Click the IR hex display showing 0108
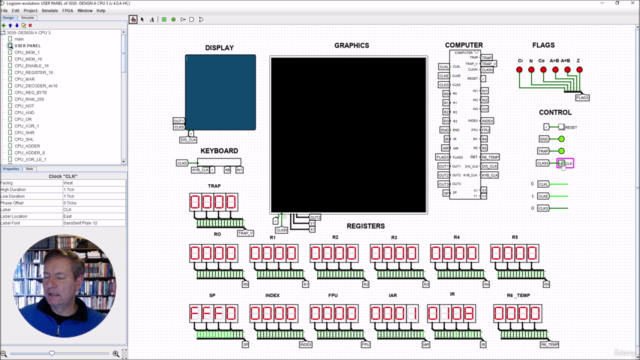This screenshot has height=360, width=640. pyautogui.click(x=451, y=313)
